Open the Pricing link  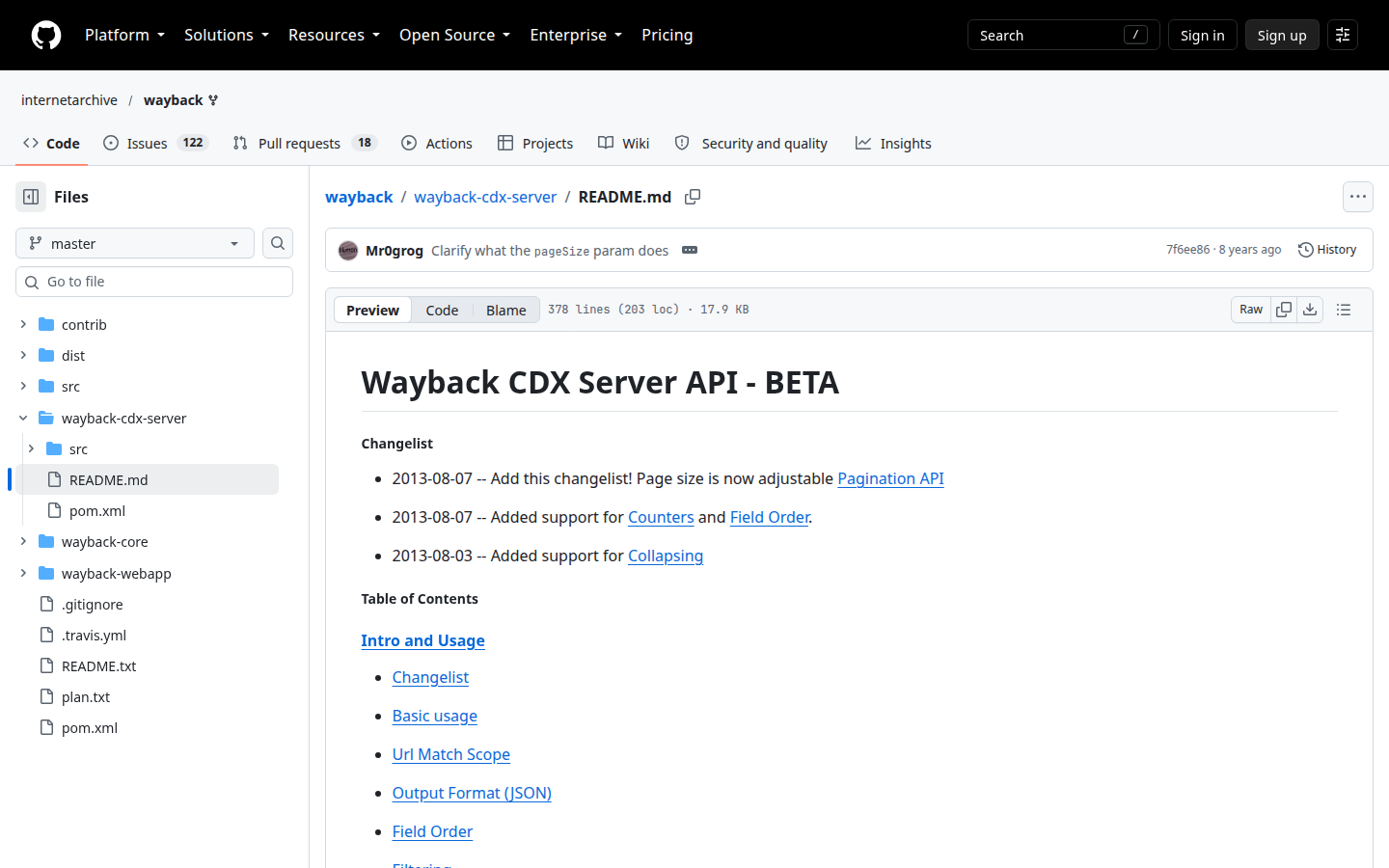(x=667, y=35)
